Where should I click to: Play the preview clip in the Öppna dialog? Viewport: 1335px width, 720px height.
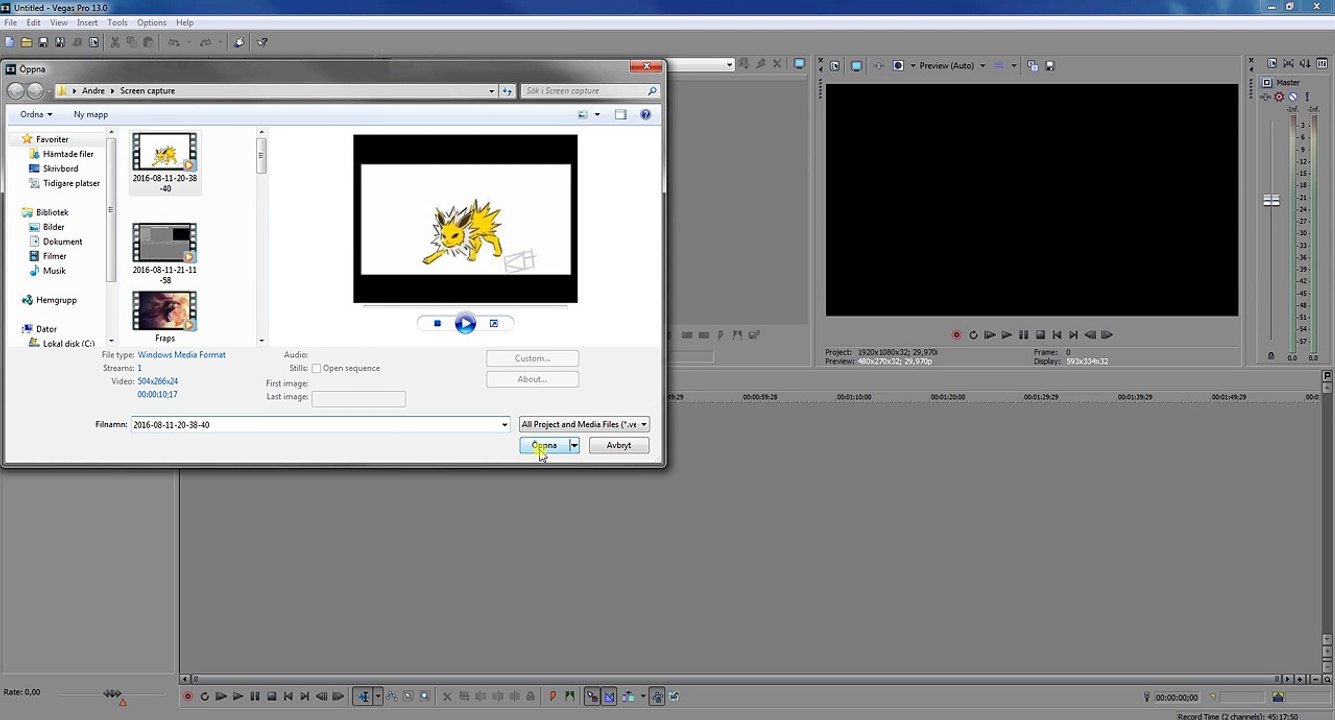click(x=465, y=323)
